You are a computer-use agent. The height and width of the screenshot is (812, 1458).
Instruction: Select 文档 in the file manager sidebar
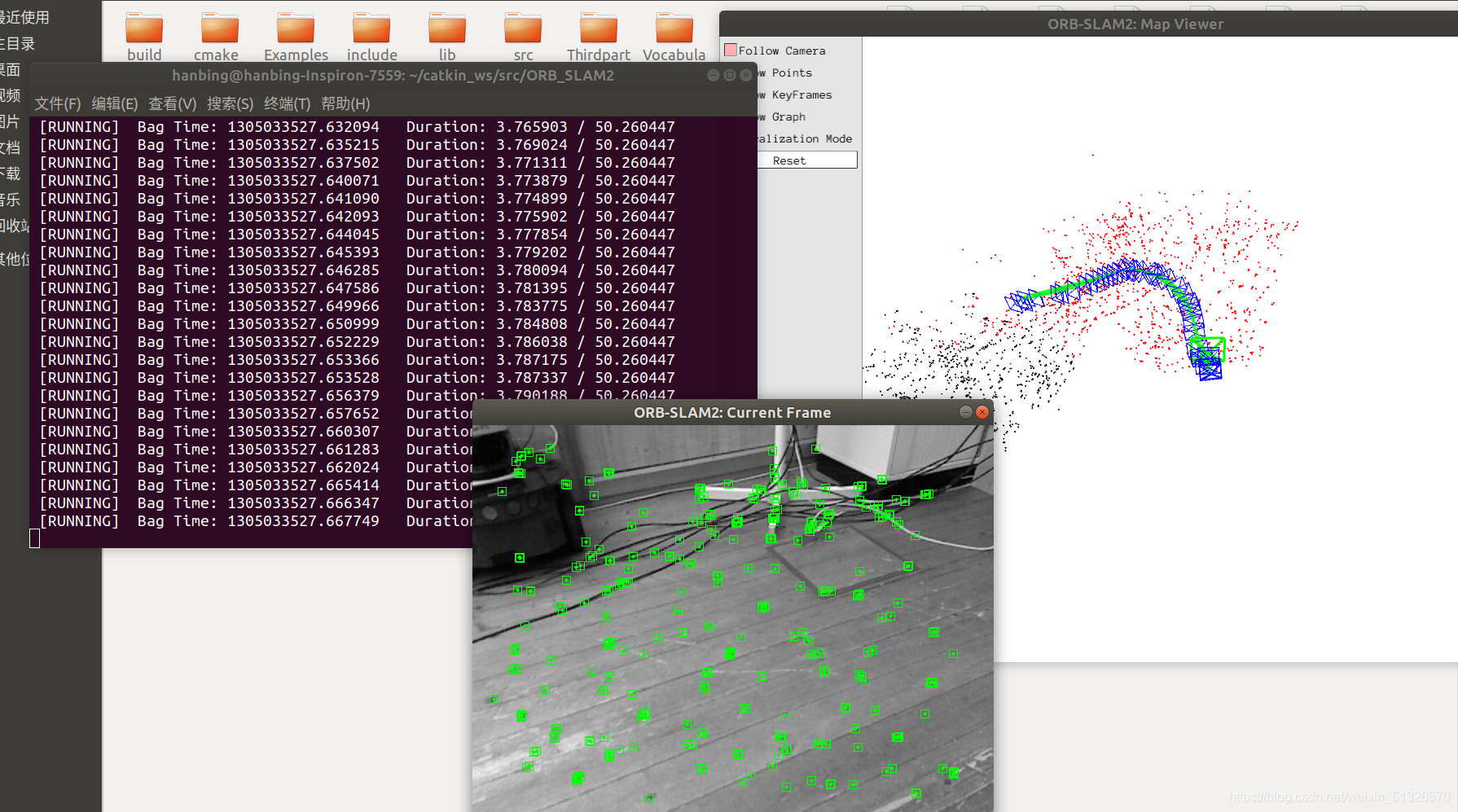click(x=11, y=147)
